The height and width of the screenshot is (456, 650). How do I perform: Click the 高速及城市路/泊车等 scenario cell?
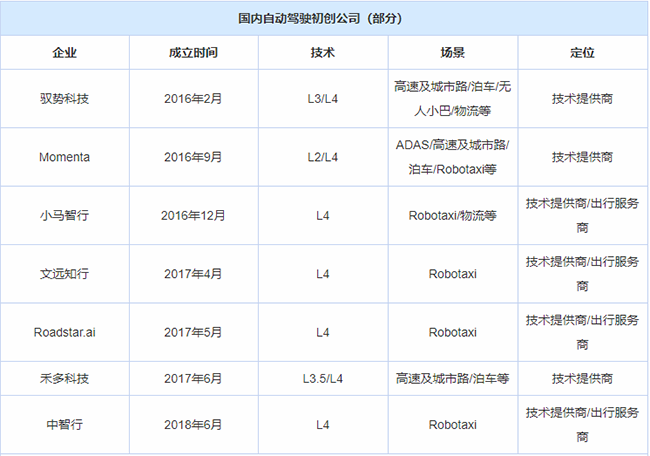(453, 378)
